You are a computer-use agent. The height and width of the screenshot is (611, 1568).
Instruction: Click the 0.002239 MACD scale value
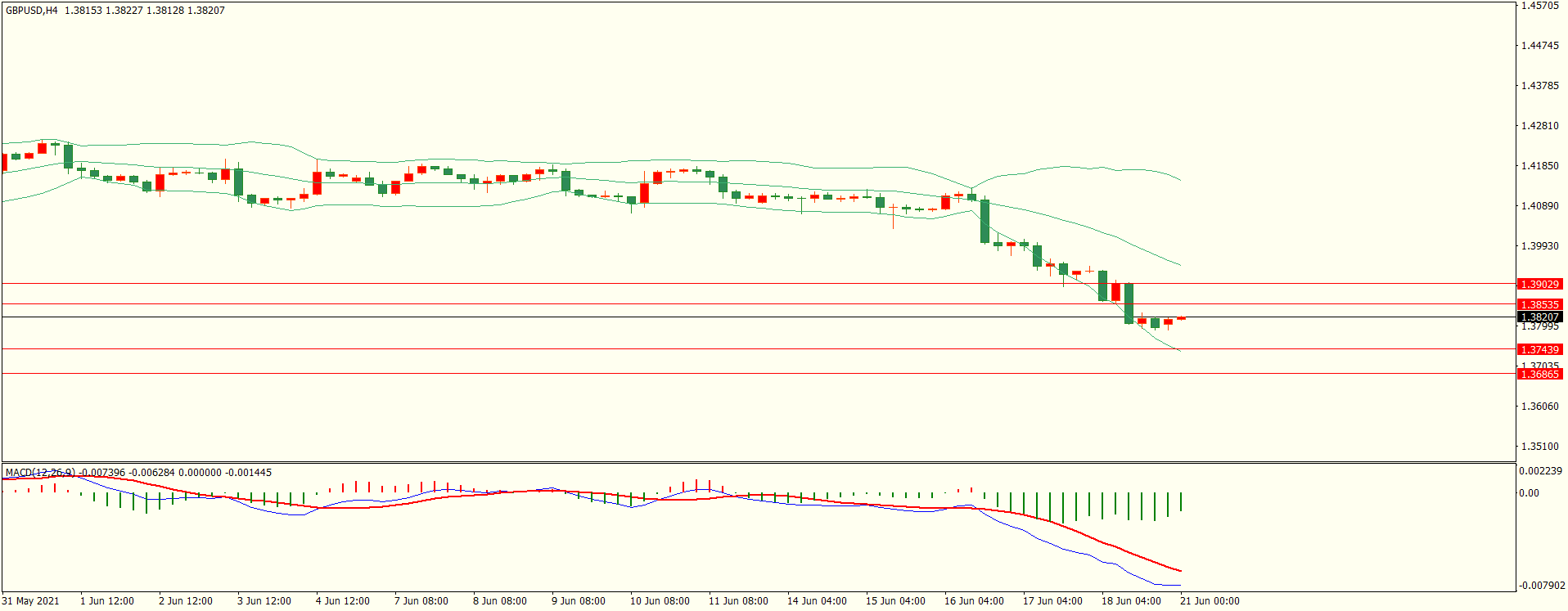[1541, 471]
